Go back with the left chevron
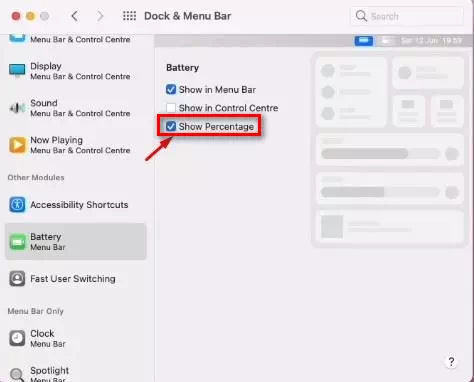This screenshot has width=474, height=382. (x=75, y=16)
